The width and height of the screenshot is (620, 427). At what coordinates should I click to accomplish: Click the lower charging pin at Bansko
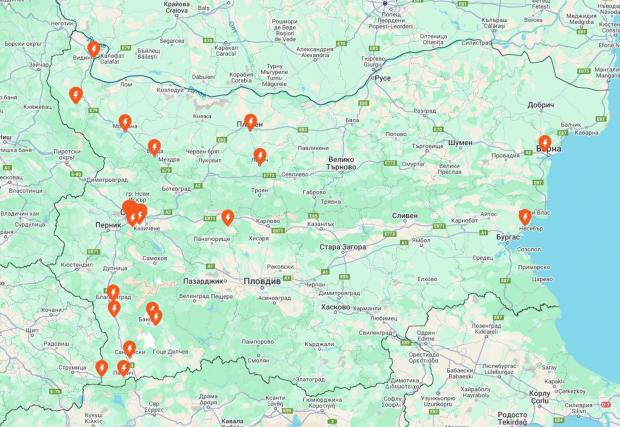coord(156,317)
